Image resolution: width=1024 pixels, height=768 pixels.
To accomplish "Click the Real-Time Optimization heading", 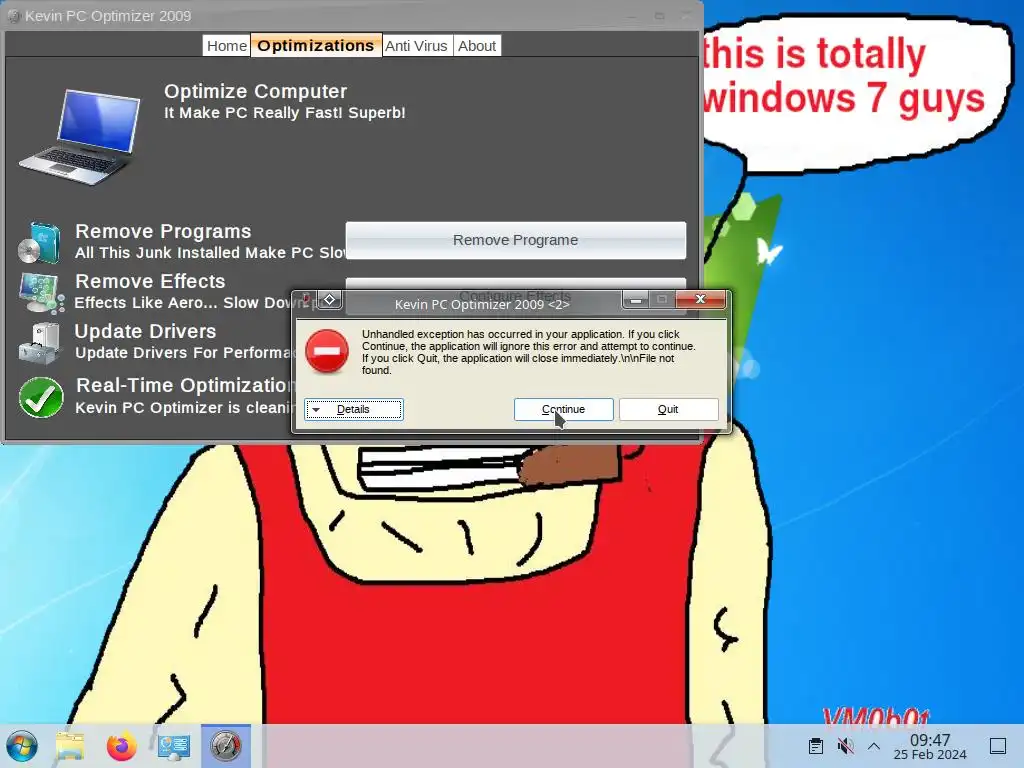I will click(183, 385).
